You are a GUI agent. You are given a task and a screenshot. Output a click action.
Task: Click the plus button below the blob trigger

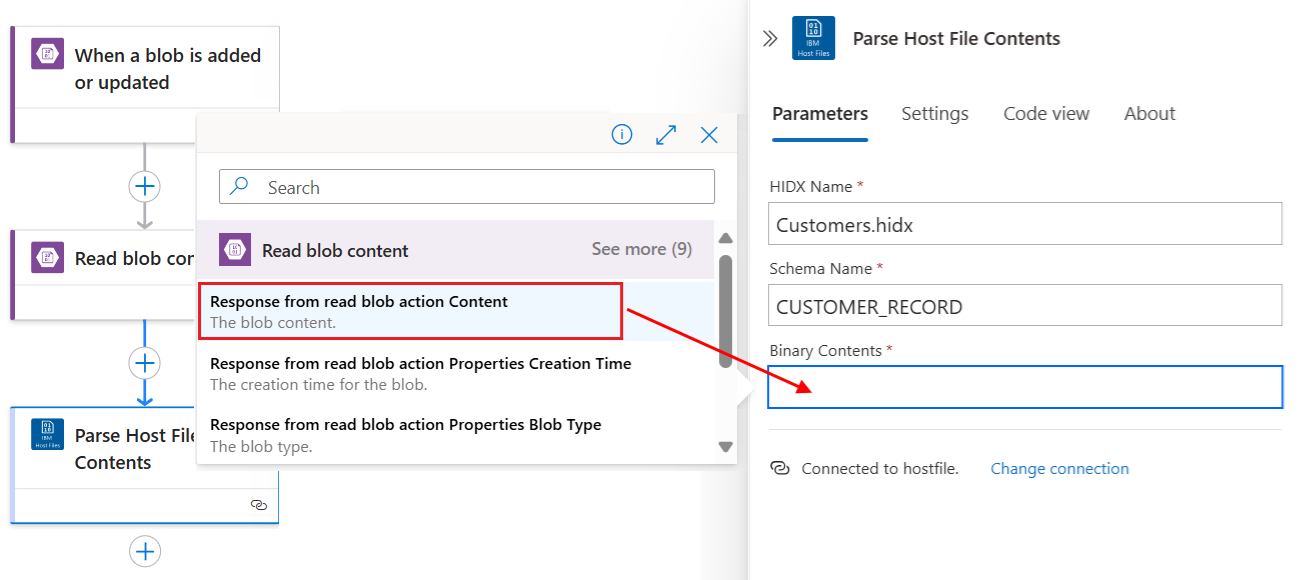[145, 186]
